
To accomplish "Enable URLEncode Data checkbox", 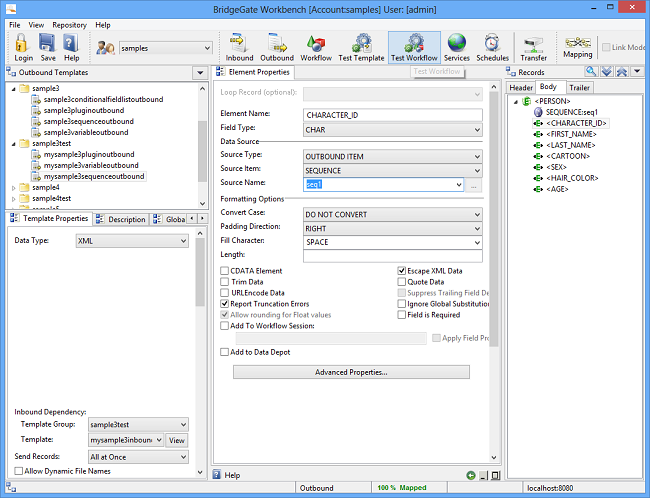I will pyautogui.click(x=224, y=293).
